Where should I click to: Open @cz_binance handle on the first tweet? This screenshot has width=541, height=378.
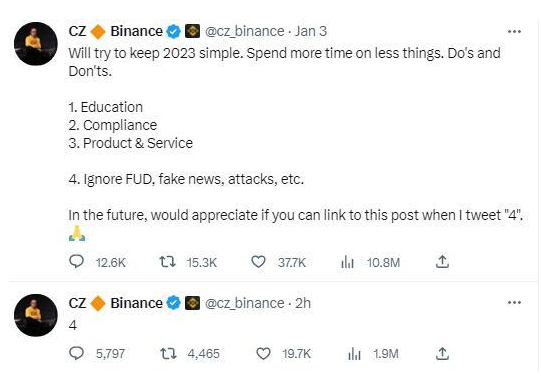(x=245, y=31)
